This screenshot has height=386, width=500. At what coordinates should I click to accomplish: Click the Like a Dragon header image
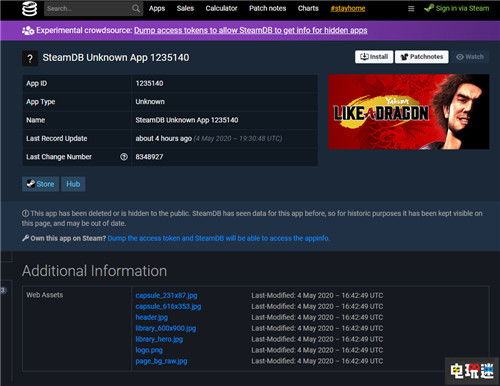point(409,112)
